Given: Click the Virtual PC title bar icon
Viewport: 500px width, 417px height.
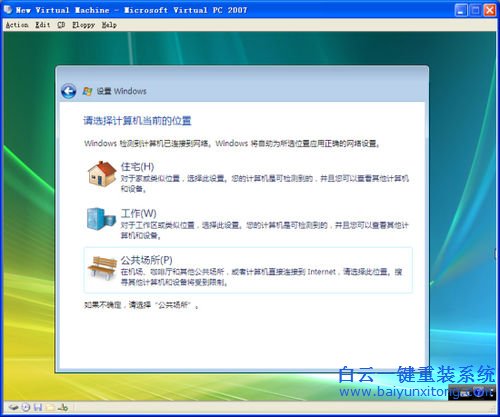Looking at the screenshot, I should point(8,10).
